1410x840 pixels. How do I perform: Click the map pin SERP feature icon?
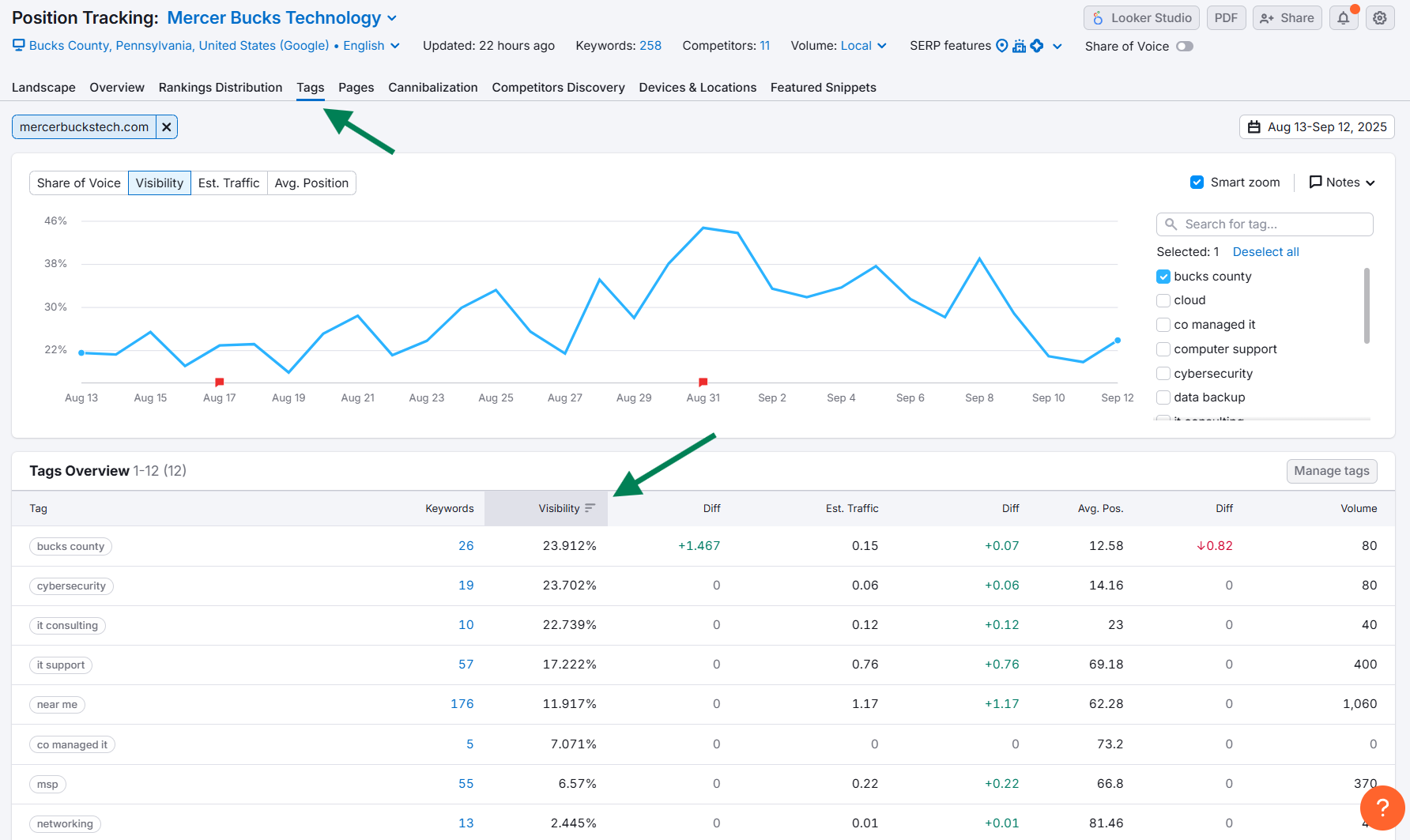1001,46
